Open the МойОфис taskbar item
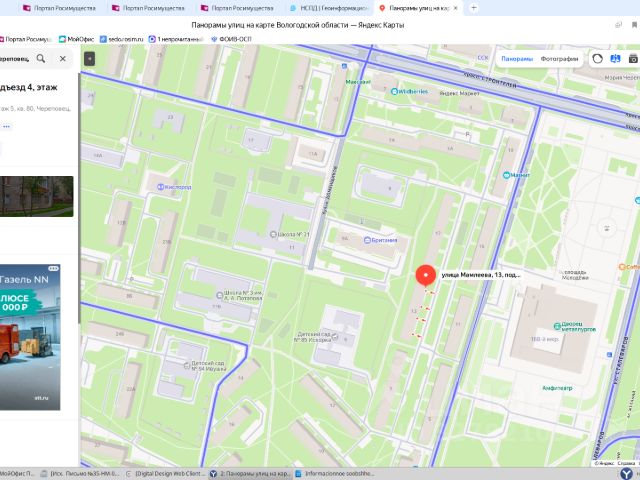Viewport: 640px width, 480px height. point(18,473)
